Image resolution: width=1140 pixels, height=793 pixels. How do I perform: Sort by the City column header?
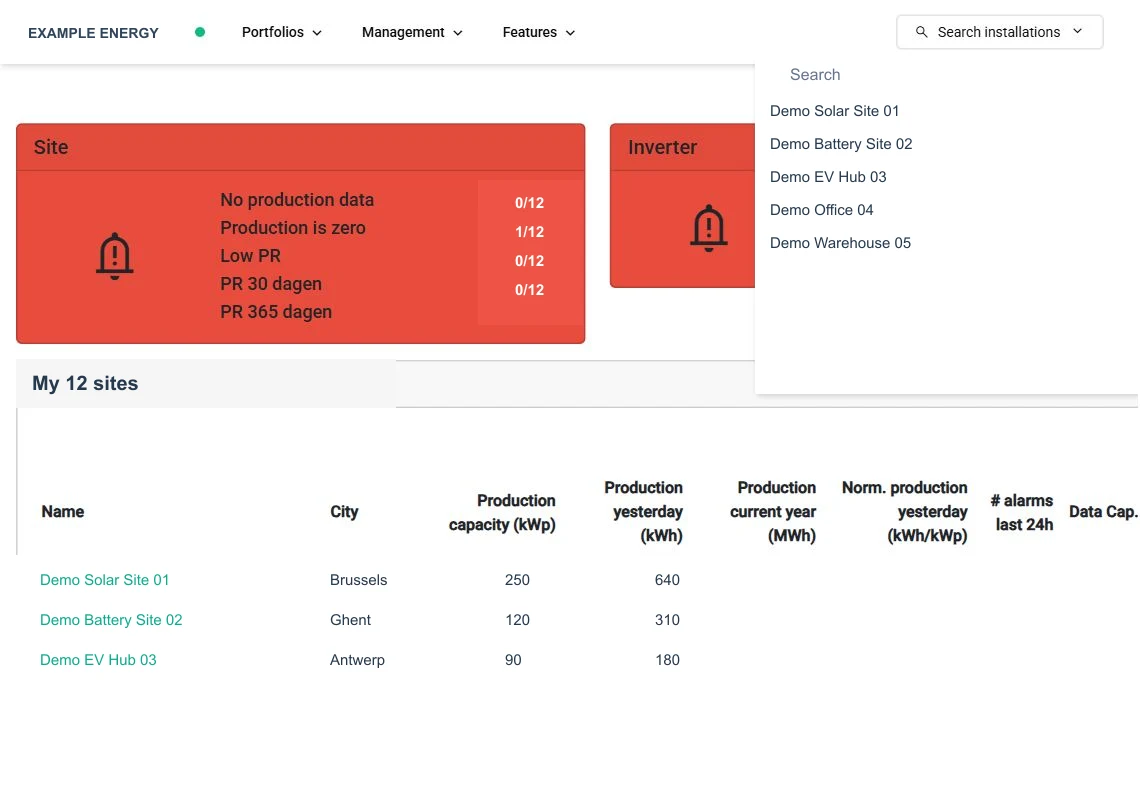pyautogui.click(x=344, y=512)
